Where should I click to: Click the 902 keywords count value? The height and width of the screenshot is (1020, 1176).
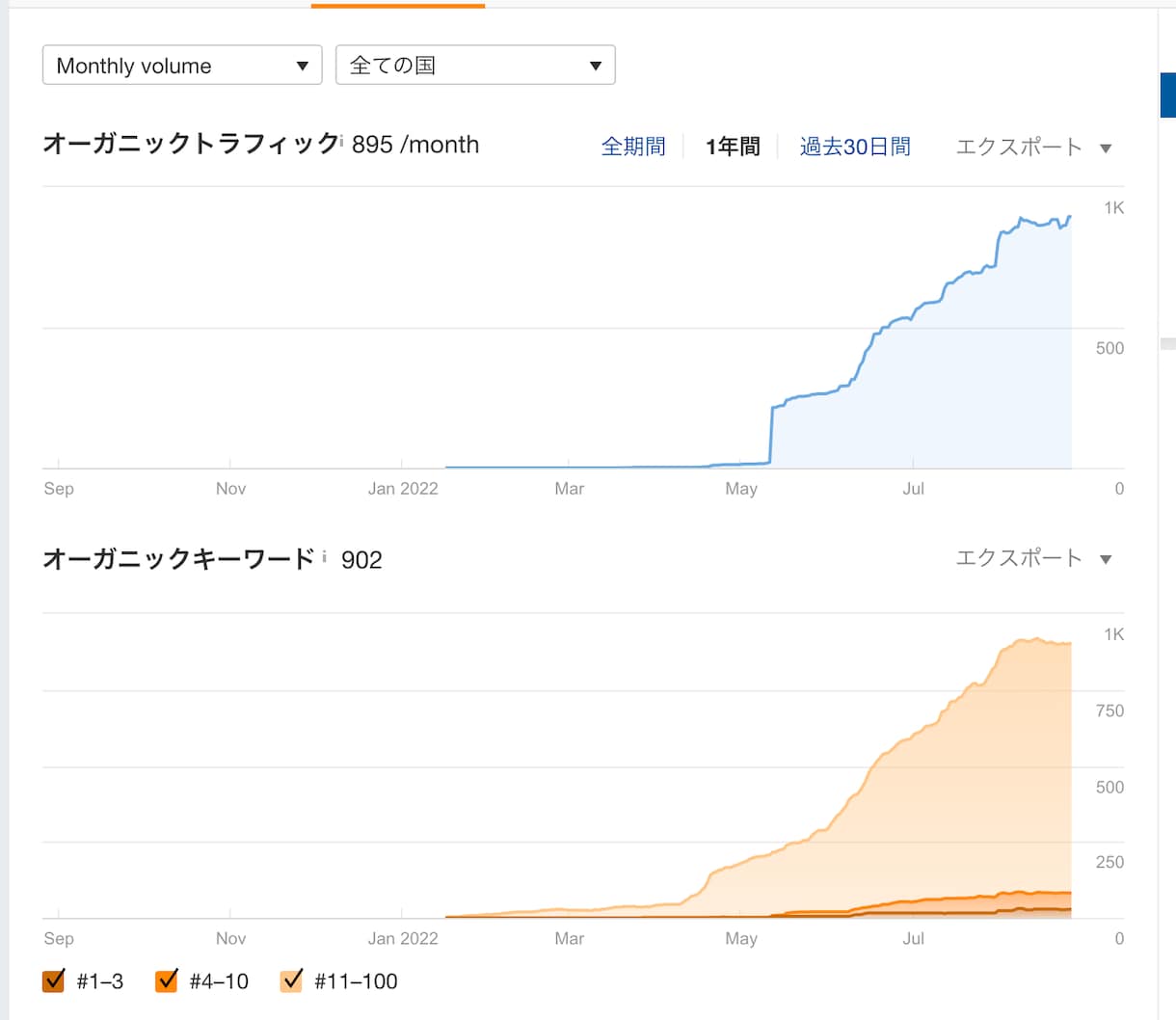(x=361, y=560)
